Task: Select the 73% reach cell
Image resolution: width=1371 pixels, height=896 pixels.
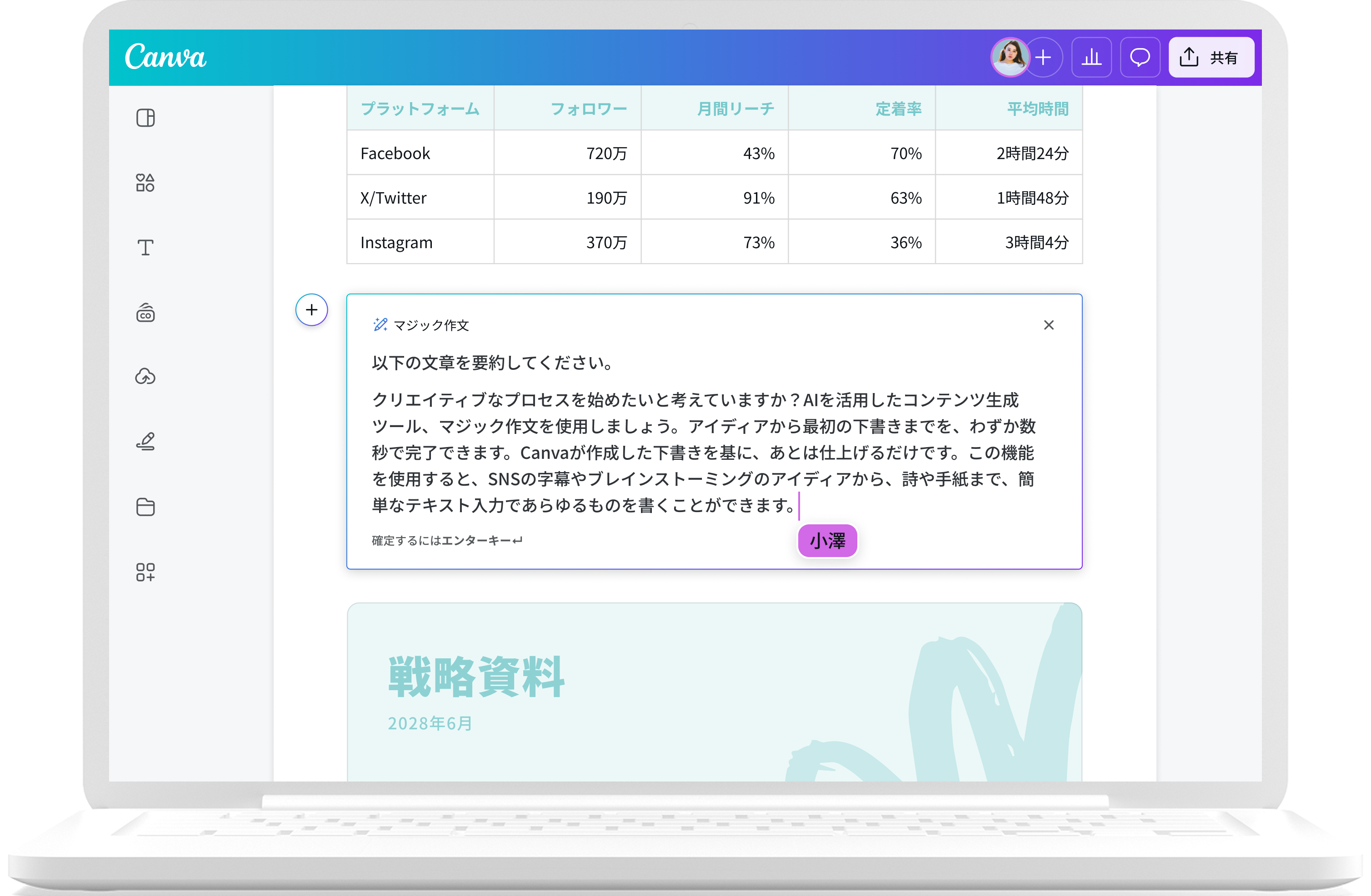Action: point(714,242)
